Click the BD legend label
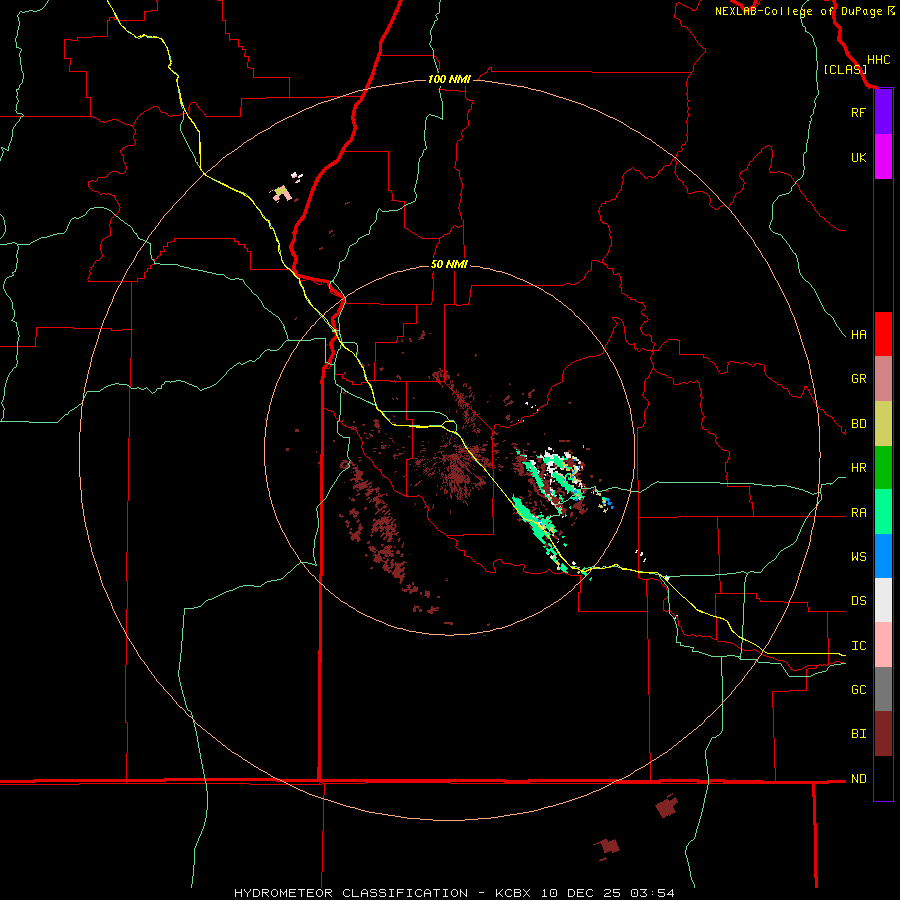 point(858,424)
